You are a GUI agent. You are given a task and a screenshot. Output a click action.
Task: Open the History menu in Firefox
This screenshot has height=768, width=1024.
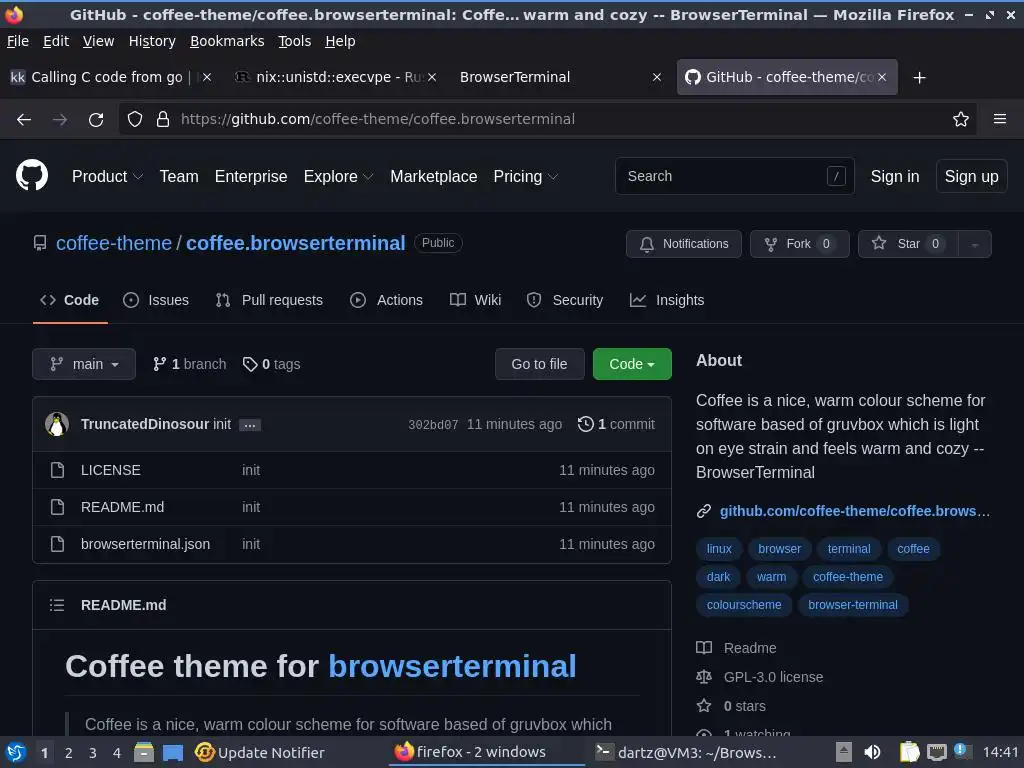pyautogui.click(x=152, y=41)
